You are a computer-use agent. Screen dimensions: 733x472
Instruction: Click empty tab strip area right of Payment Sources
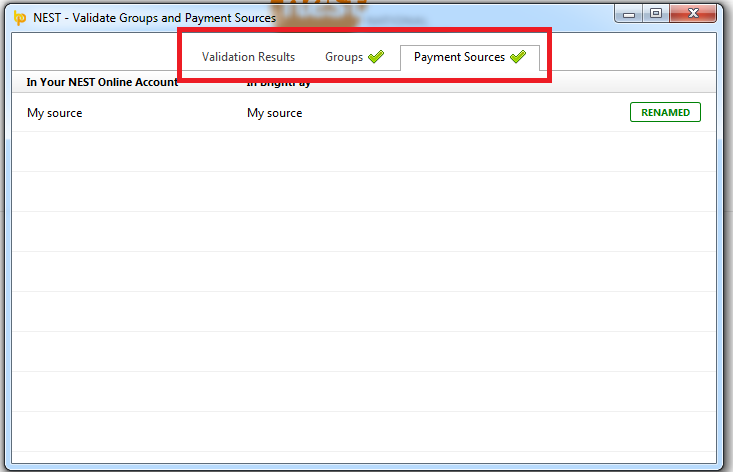click(630, 55)
